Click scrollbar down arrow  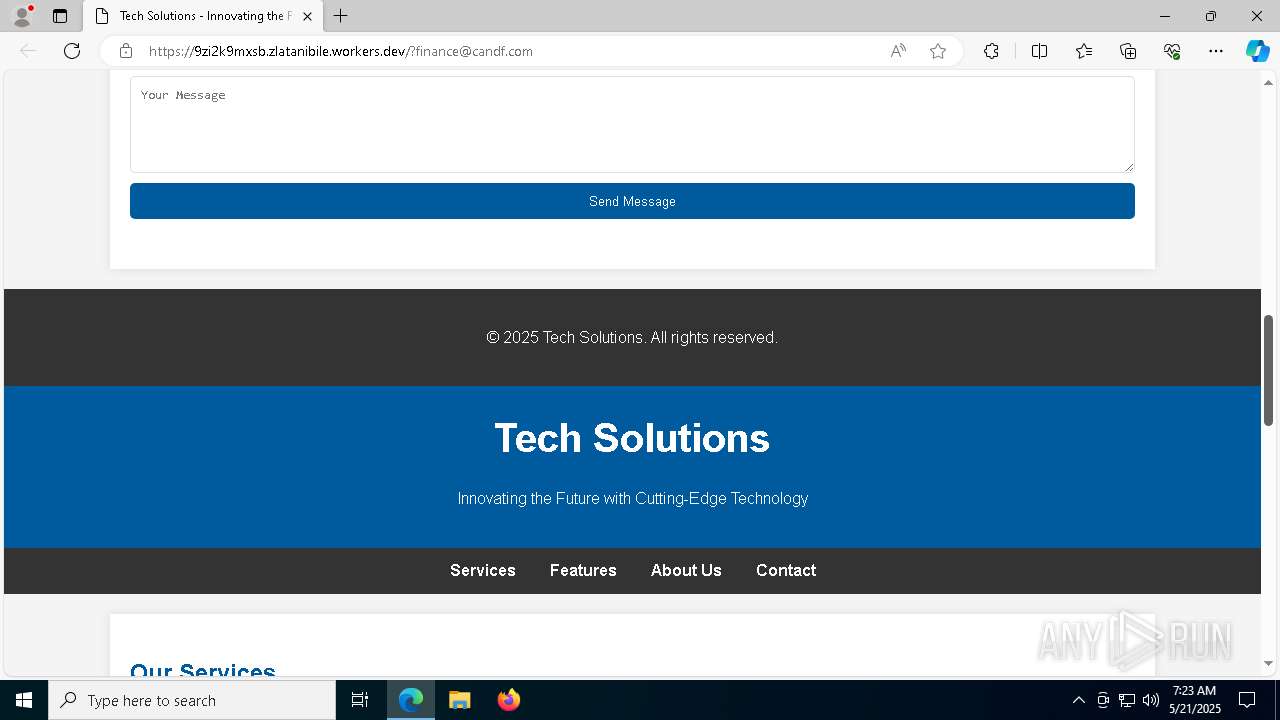coord(1269,663)
